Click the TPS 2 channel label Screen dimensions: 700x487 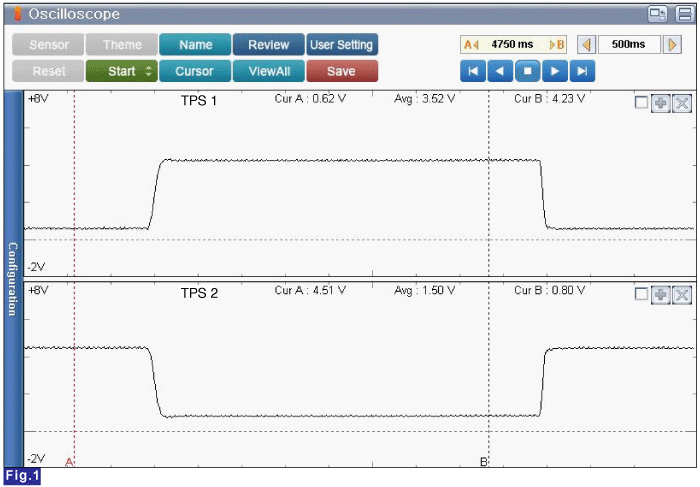199,293
